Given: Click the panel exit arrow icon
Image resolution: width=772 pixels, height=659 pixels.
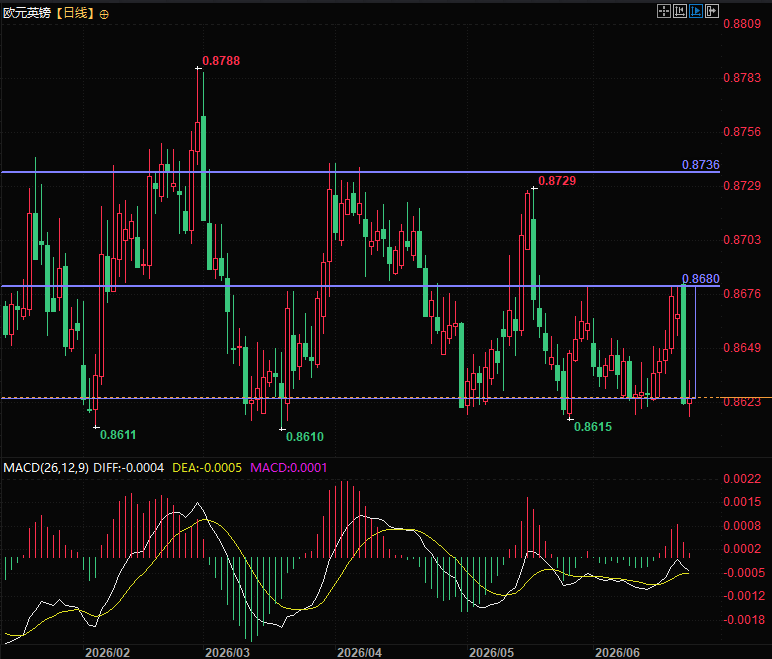Looking at the screenshot, I should [x=712, y=11].
